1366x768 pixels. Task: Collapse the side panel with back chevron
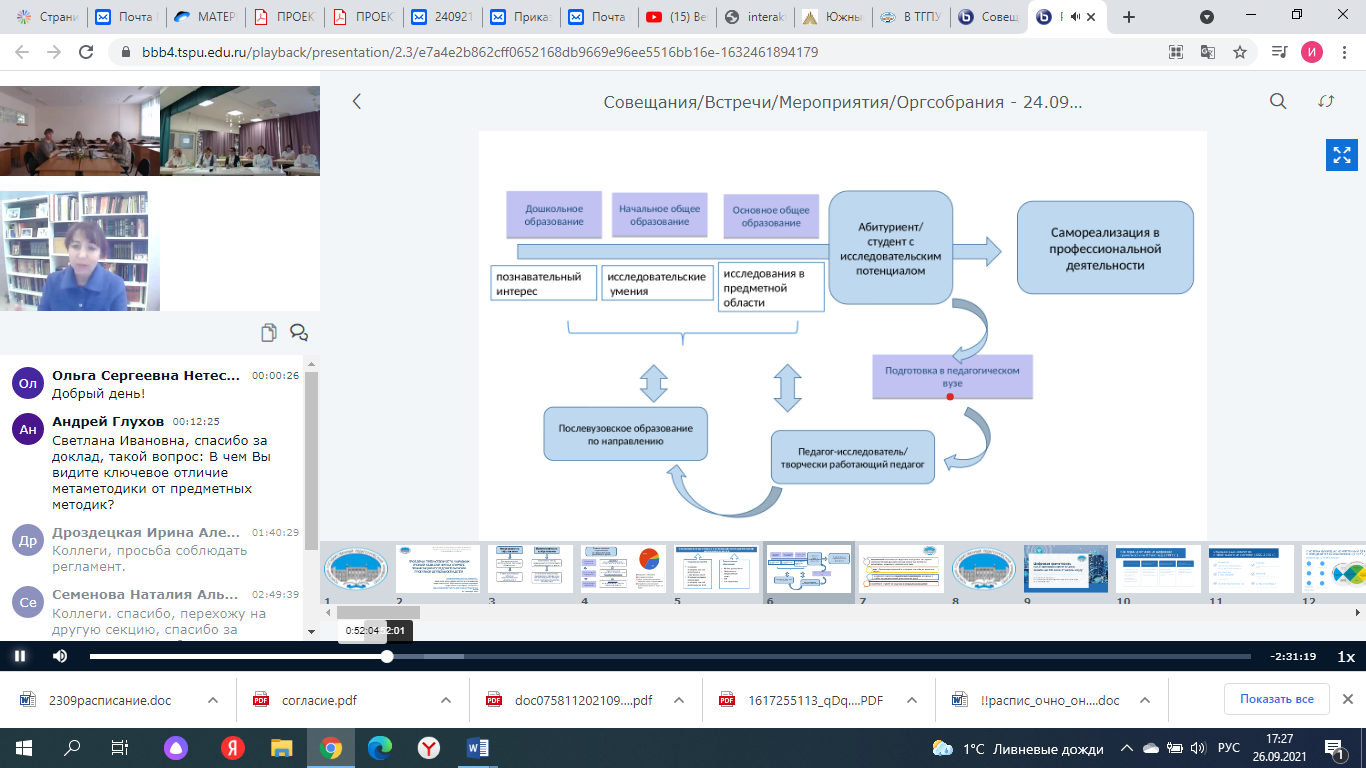tap(356, 101)
